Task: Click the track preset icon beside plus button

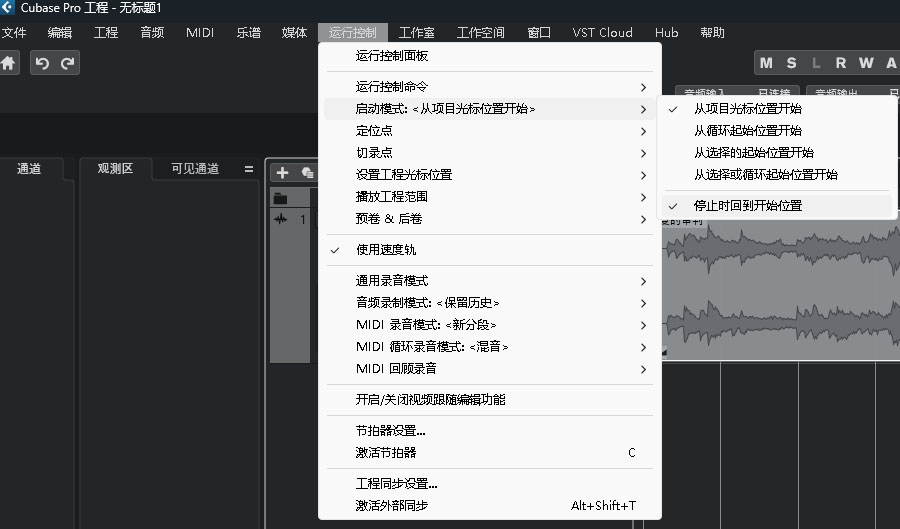Action: click(x=307, y=173)
